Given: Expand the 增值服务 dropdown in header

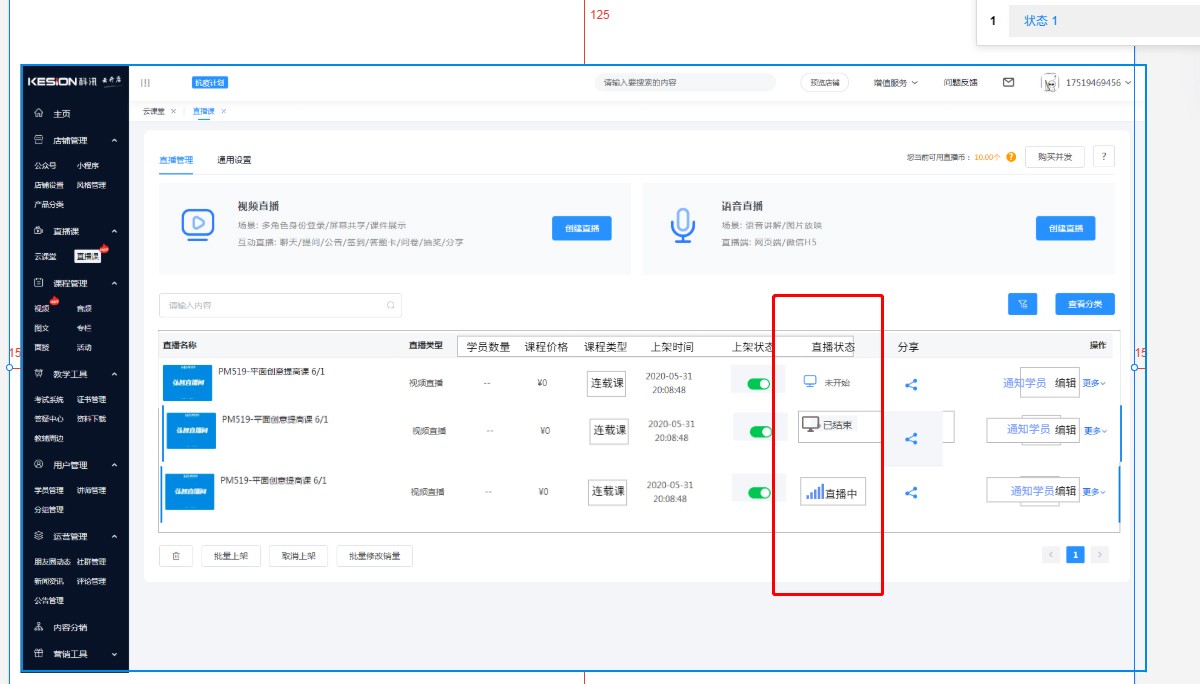Looking at the screenshot, I should pos(894,82).
